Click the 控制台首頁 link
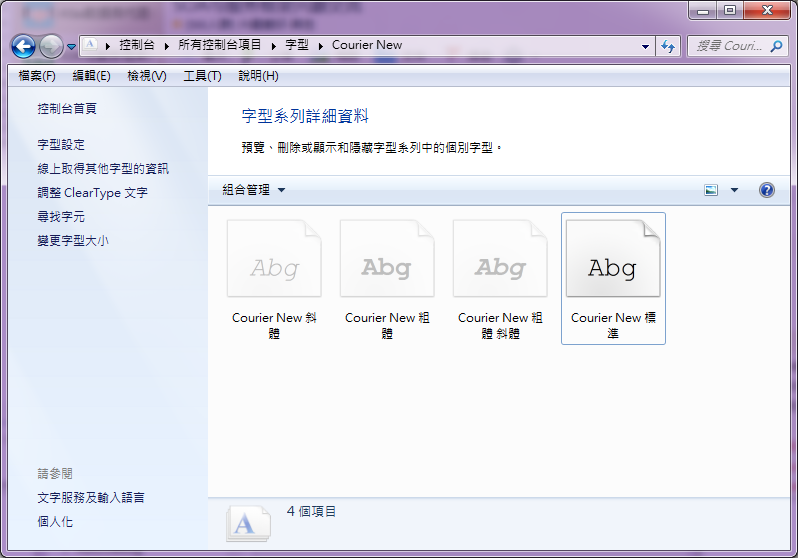Image resolution: width=798 pixels, height=558 pixels. click(x=67, y=109)
